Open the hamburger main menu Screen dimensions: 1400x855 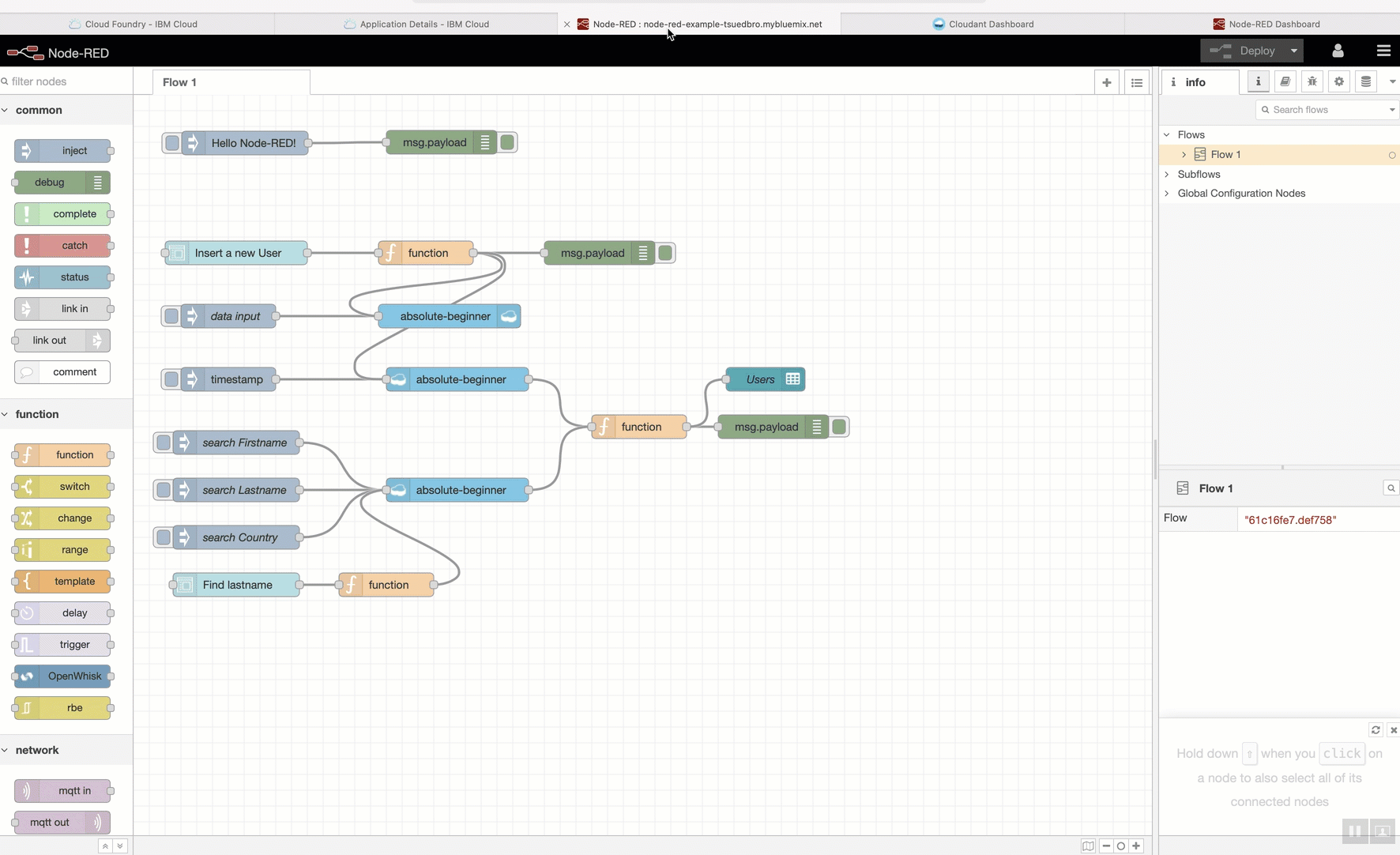tap(1383, 51)
